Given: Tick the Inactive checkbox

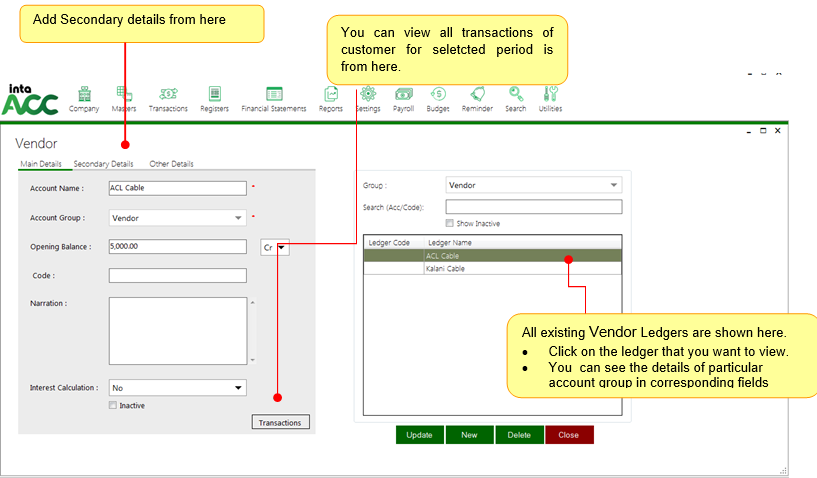Looking at the screenshot, I should pyautogui.click(x=113, y=405).
